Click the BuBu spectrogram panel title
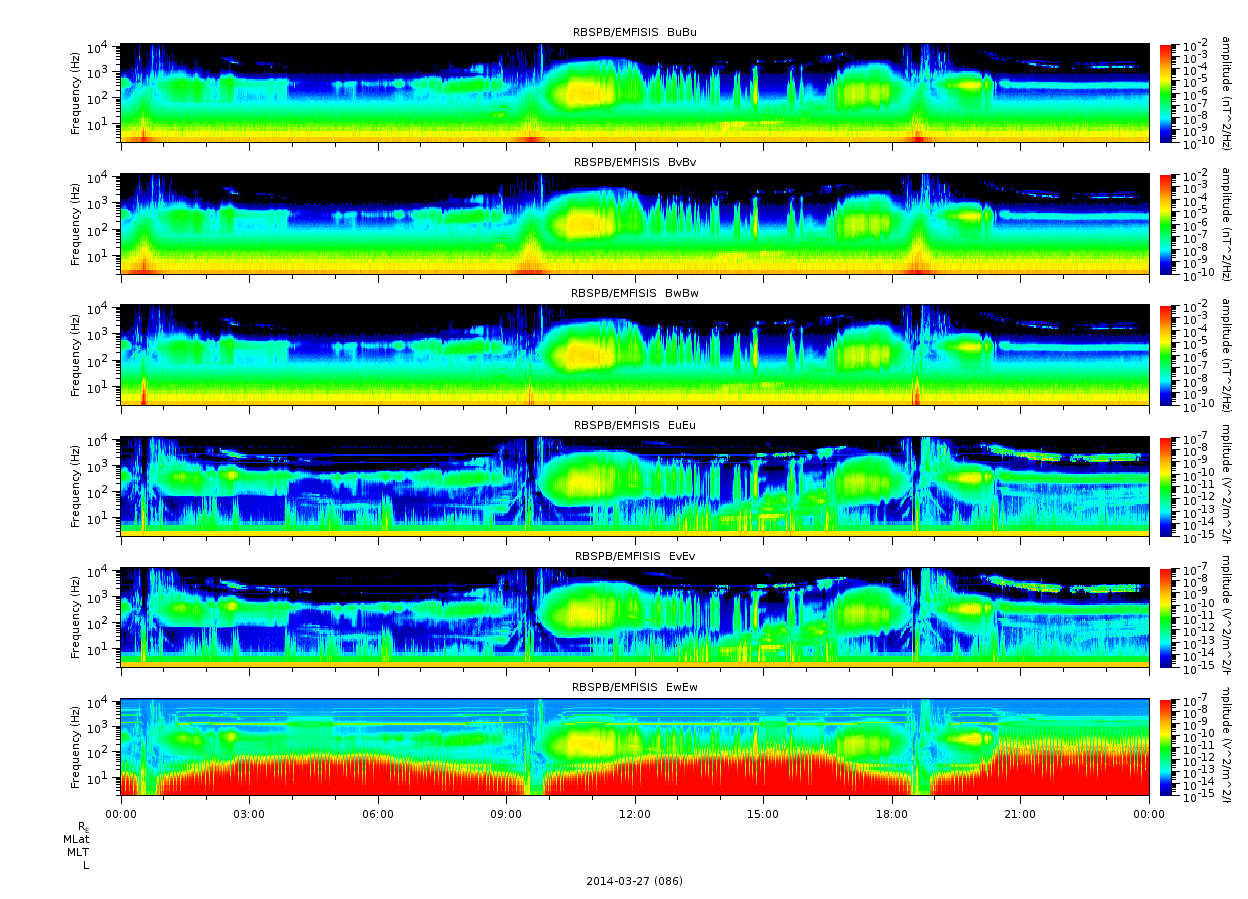 click(x=634, y=32)
